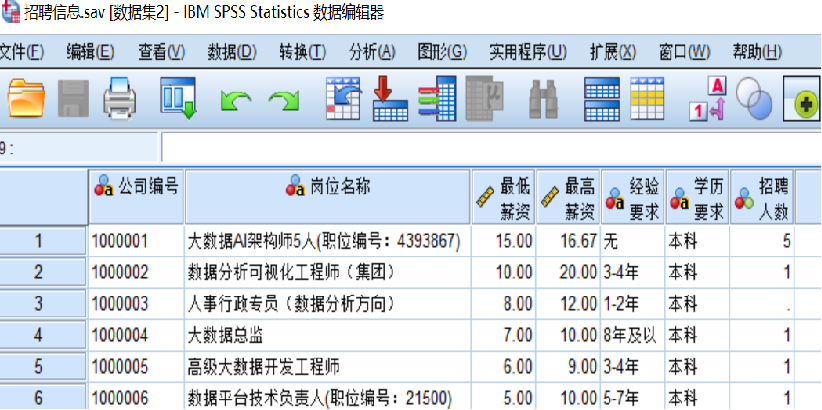822x410 pixels.
Task: Open the 编辑(E) menu
Action: [90, 52]
